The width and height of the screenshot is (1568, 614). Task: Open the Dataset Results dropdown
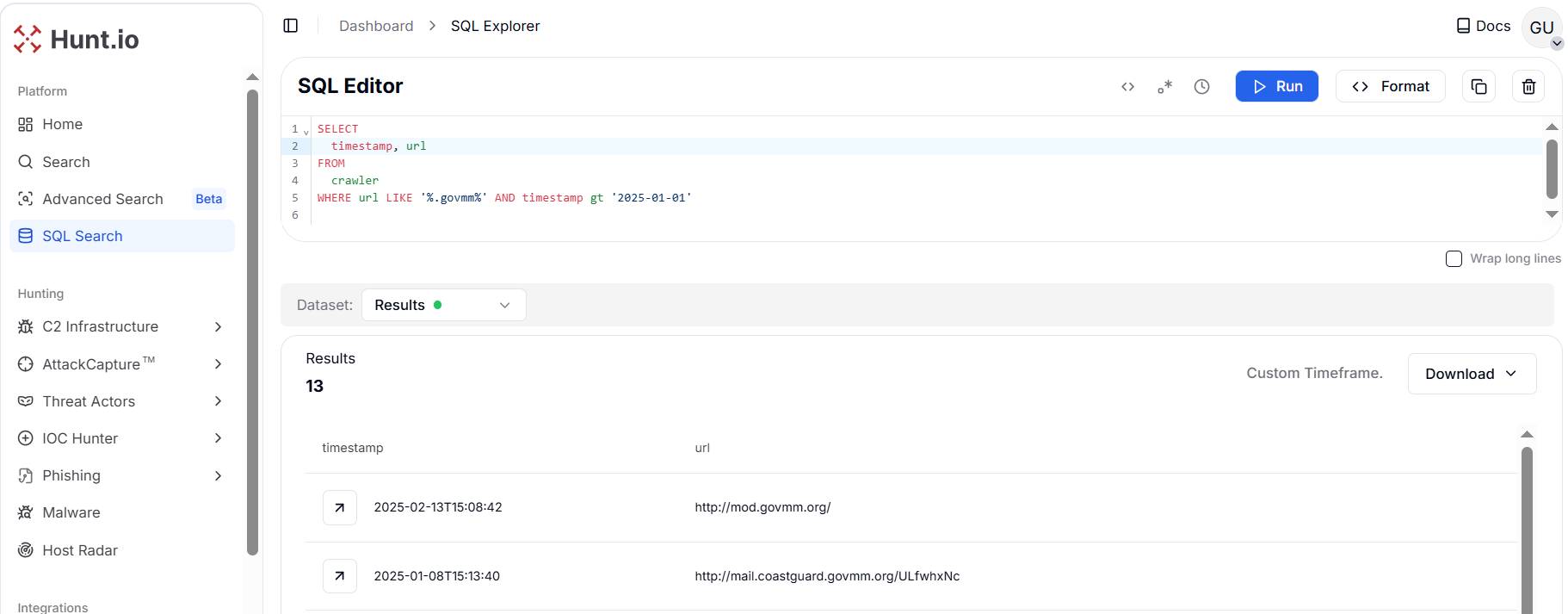(x=443, y=305)
